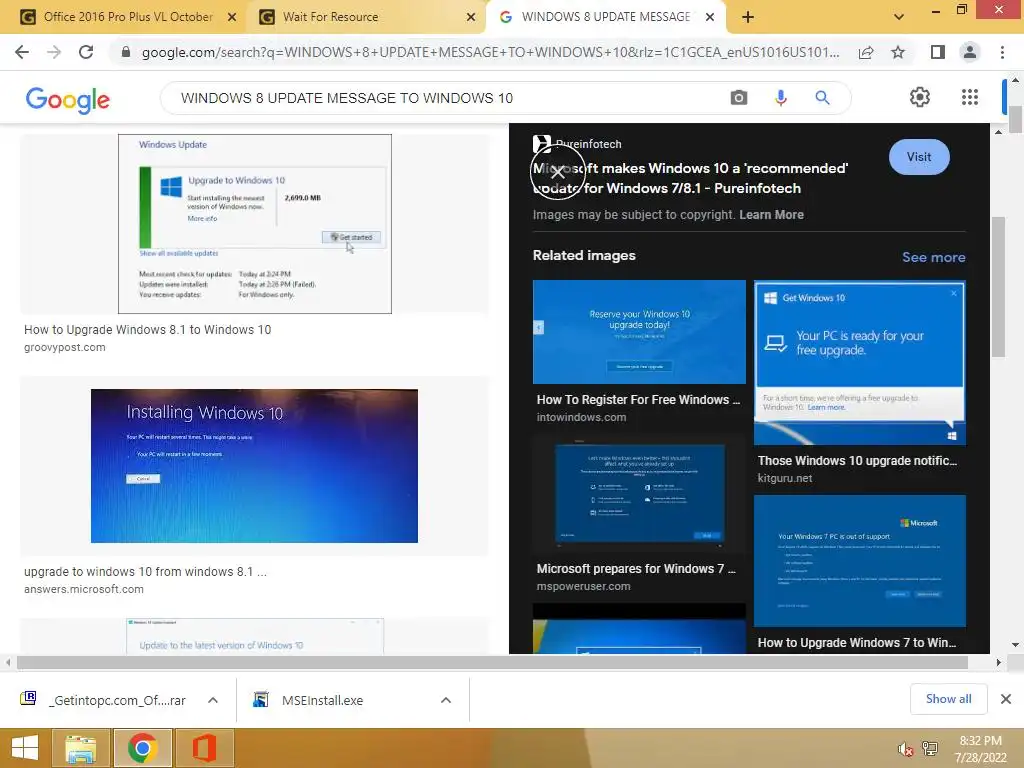Open Reserve your Windows 10 thumbnail
The height and width of the screenshot is (768, 1024).
(639, 332)
